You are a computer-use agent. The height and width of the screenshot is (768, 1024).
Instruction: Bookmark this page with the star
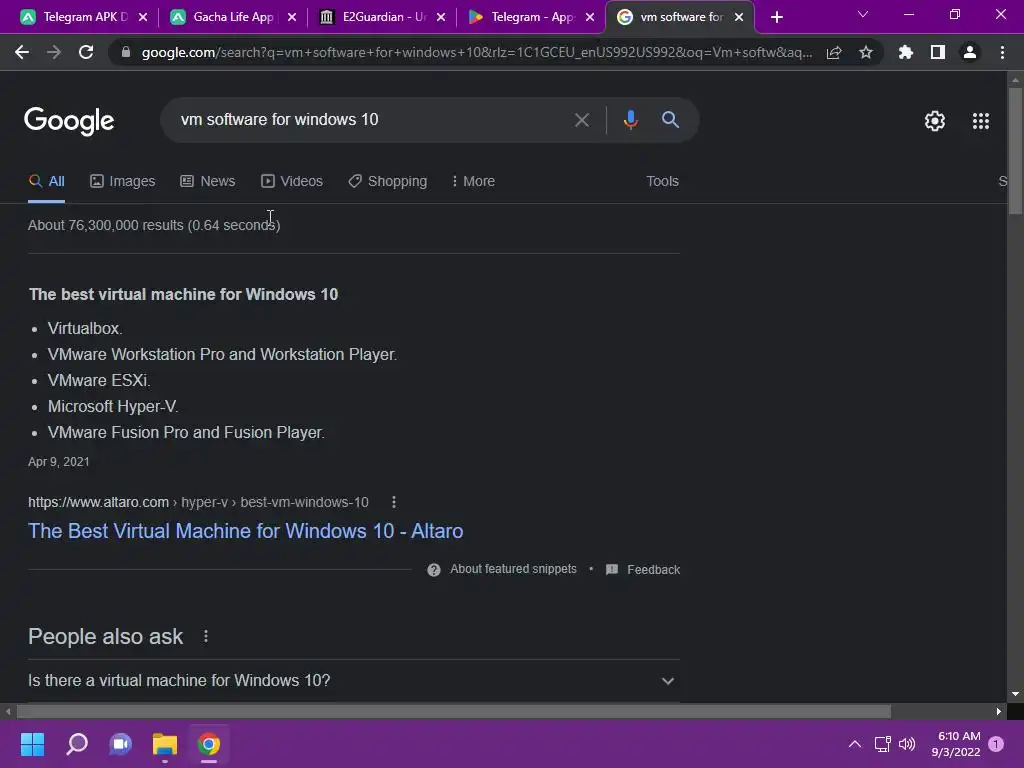[866, 52]
